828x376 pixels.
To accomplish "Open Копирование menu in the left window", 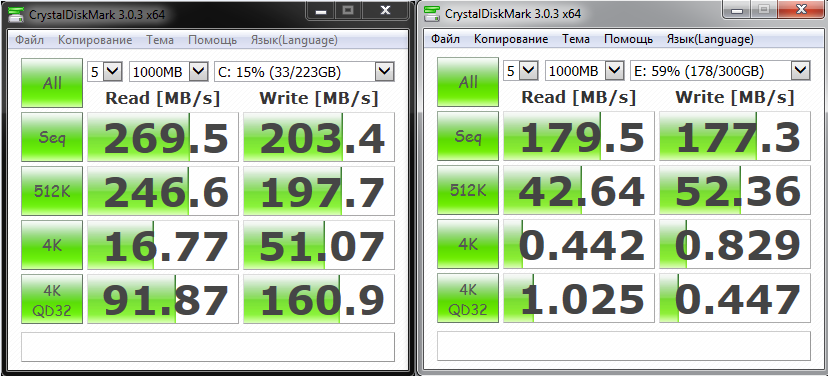I will point(95,40).
